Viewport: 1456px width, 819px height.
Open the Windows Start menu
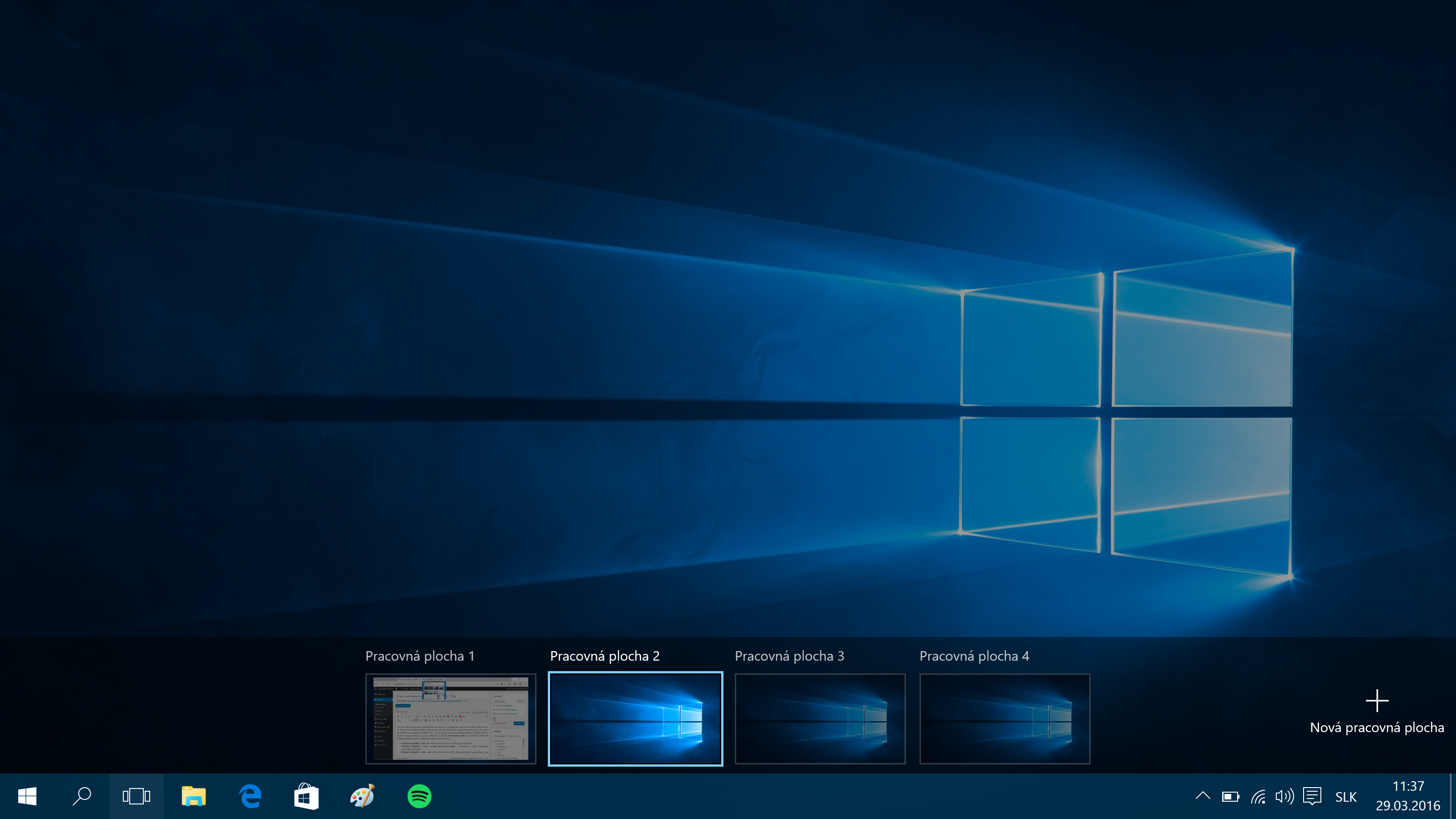[x=27, y=796]
